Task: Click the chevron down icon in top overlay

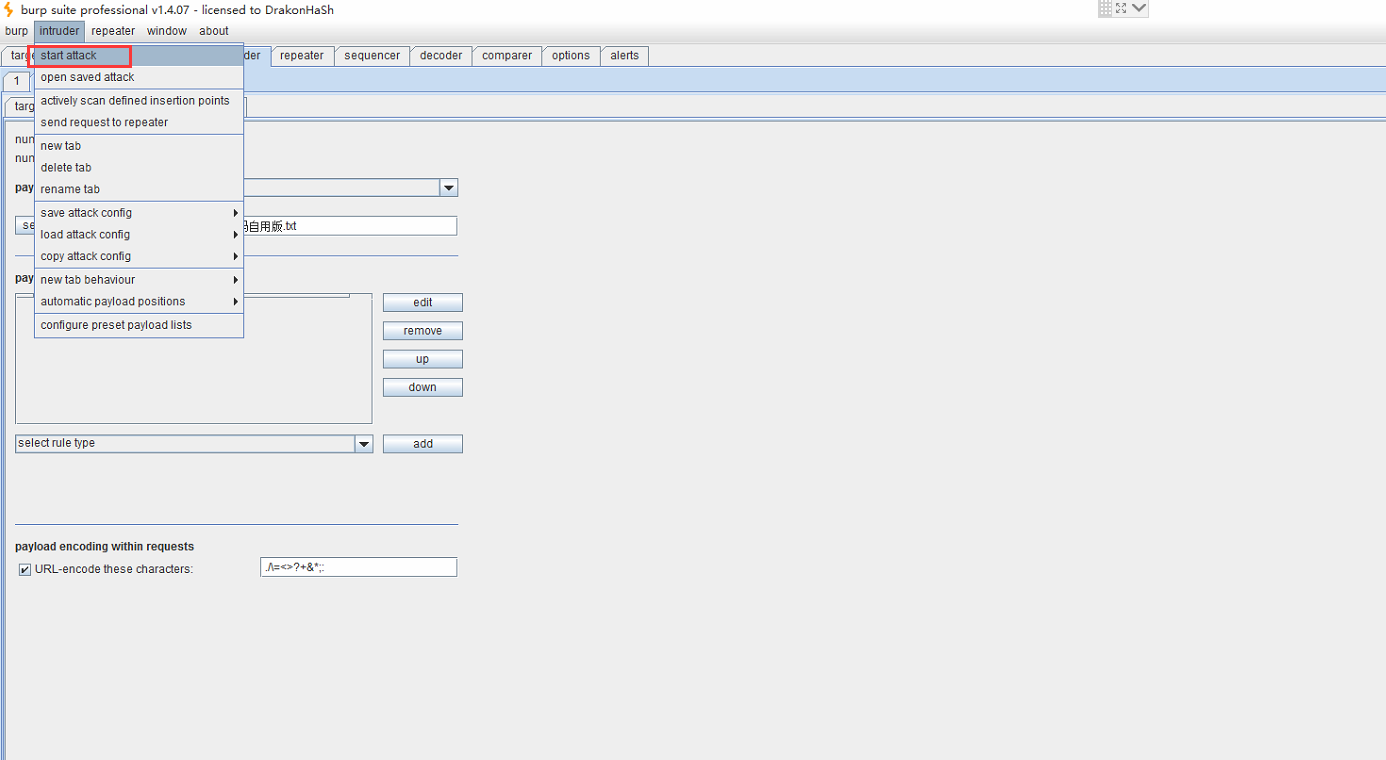Action: (1139, 8)
